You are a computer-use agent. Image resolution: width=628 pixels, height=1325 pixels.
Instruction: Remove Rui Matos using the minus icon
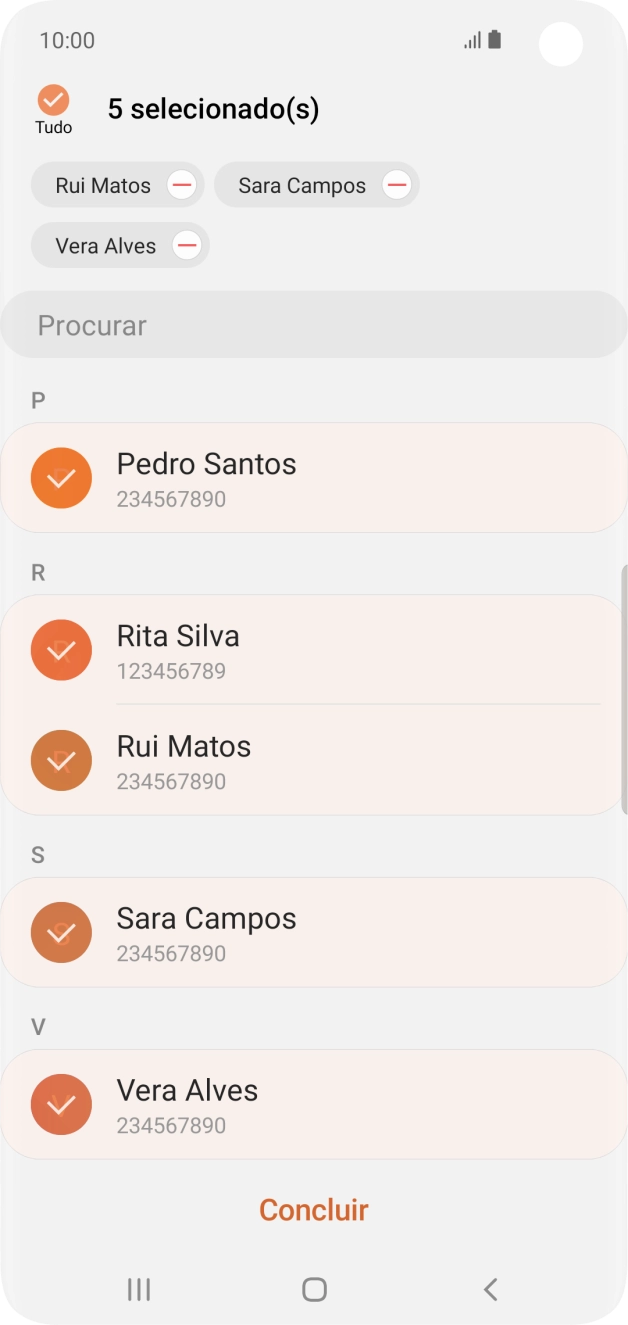click(182, 184)
